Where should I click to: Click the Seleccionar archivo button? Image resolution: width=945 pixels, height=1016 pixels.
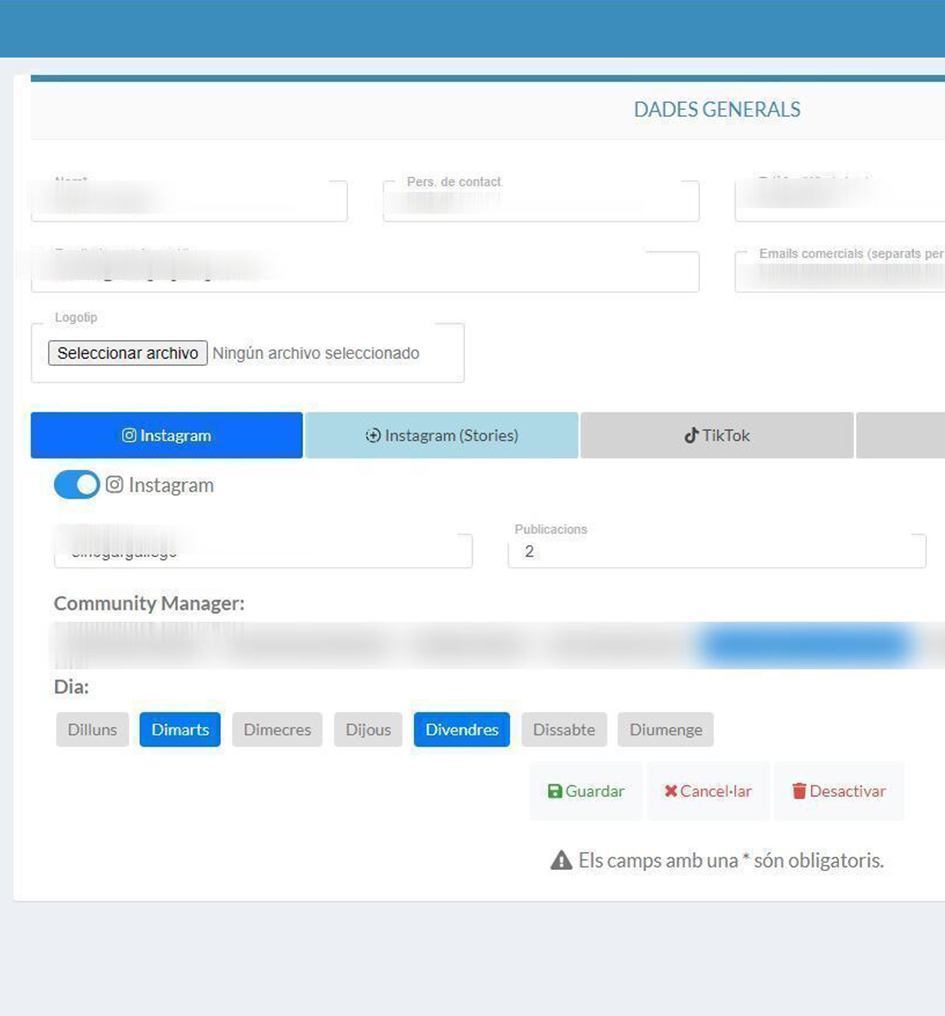pos(128,353)
